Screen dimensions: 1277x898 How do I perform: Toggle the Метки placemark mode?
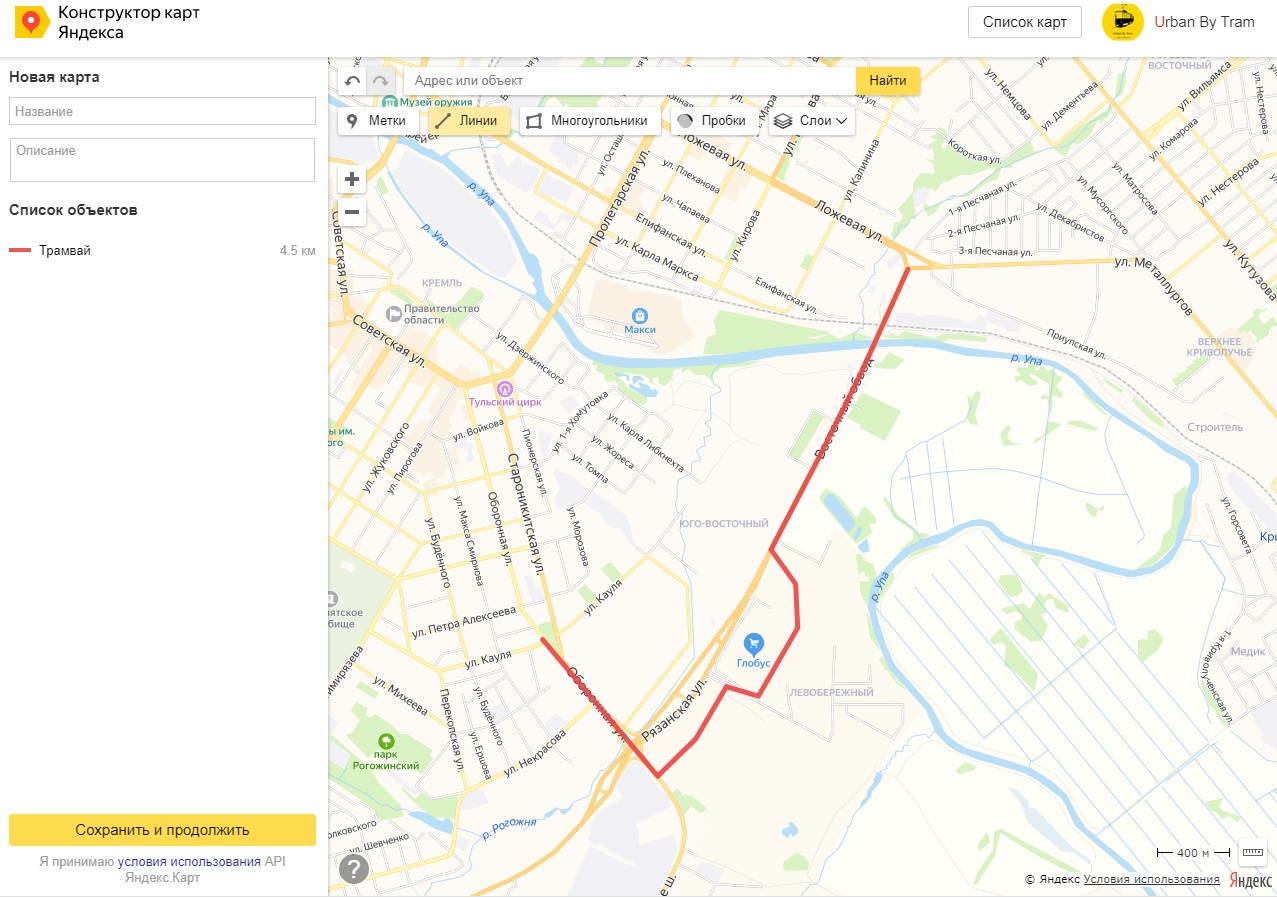tap(377, 121)
